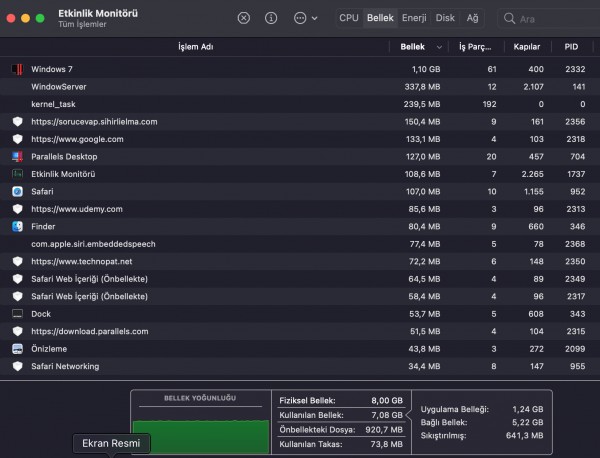The height and width of the screenshot is (458, 600).
Task: Click the https://www.technopat.net process name
Action: [82, 261]
